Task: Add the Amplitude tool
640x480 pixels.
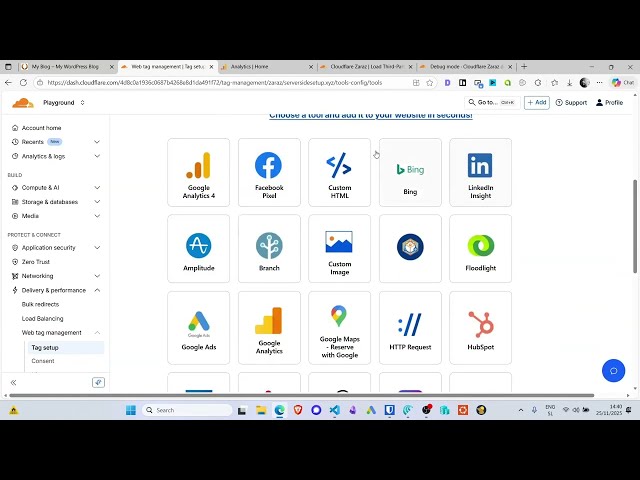Action: tap(198, 249)
